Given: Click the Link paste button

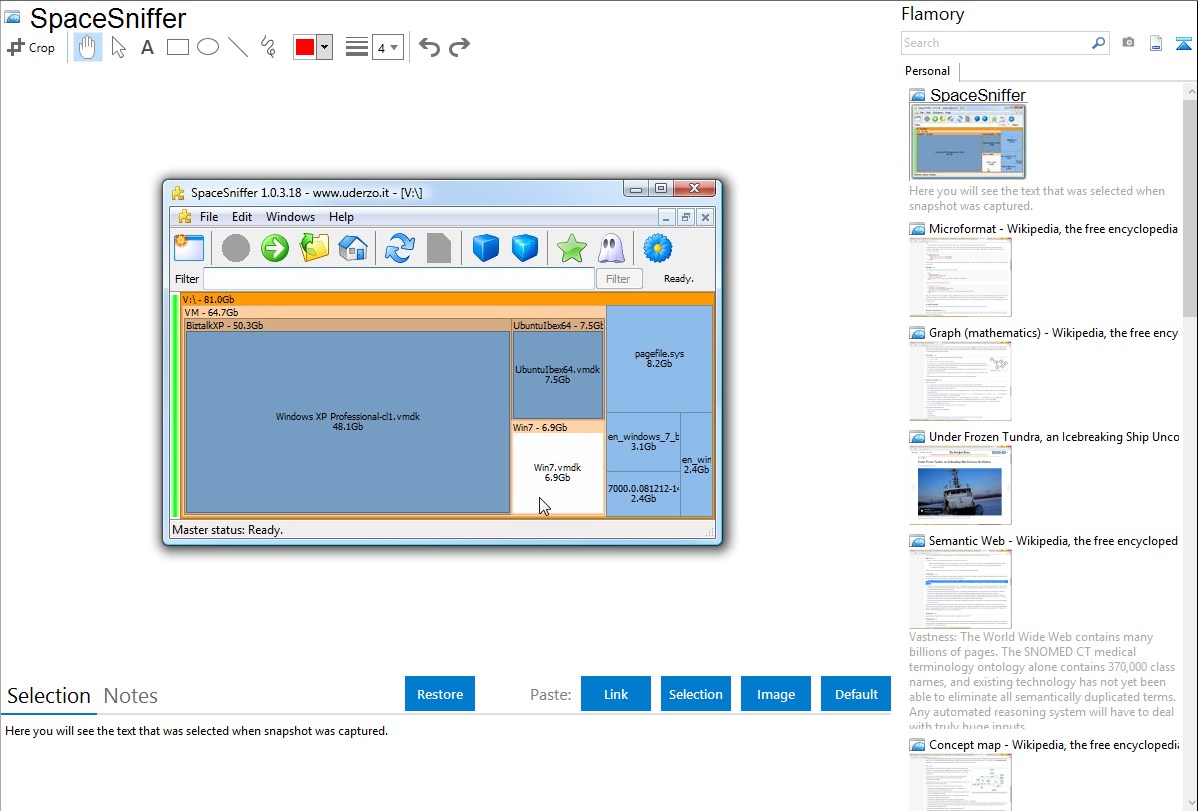Looking at the screenshot, I should (616, 694).
